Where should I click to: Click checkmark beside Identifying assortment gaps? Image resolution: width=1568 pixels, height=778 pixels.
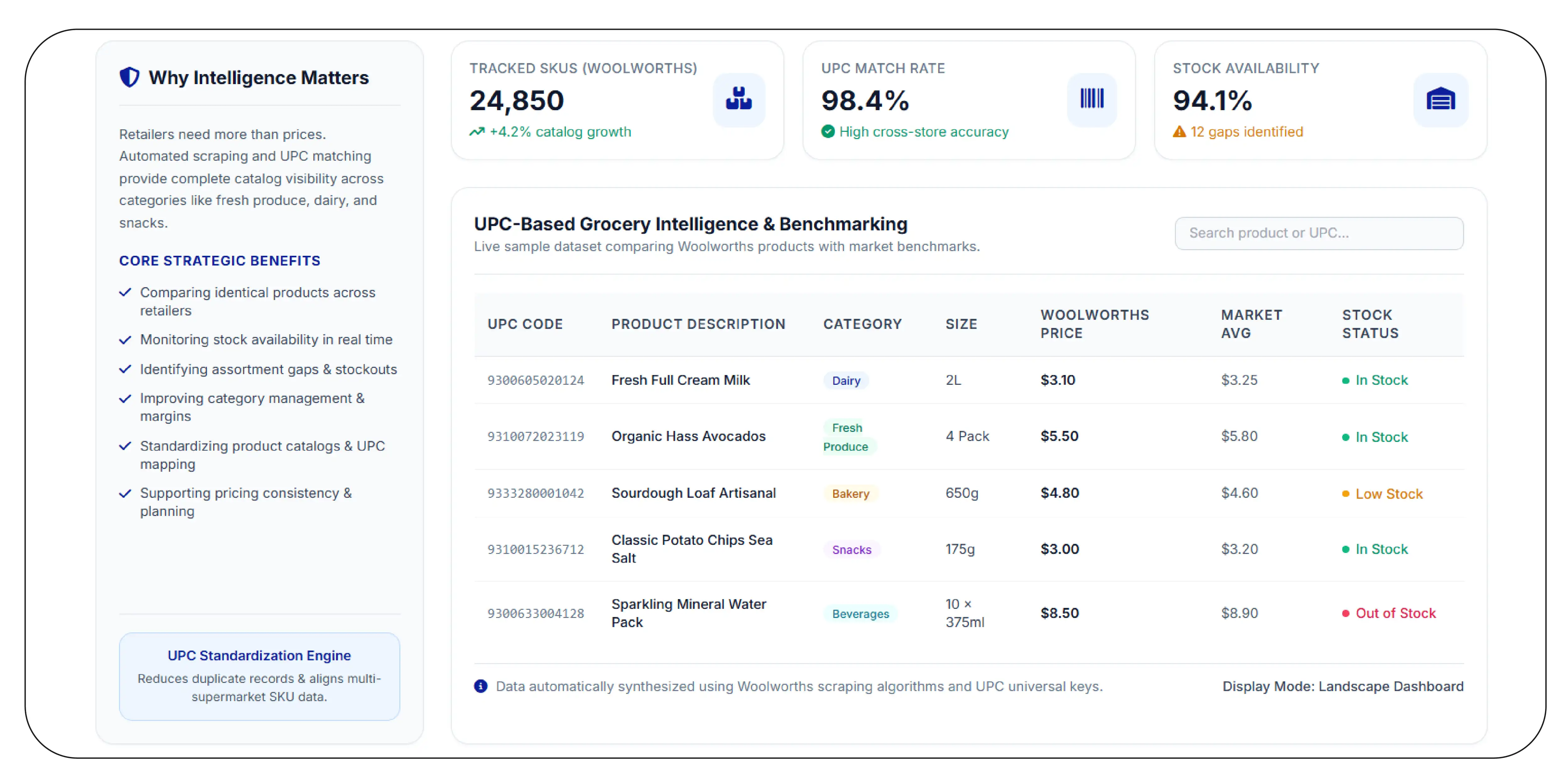(x=125, y=369)
